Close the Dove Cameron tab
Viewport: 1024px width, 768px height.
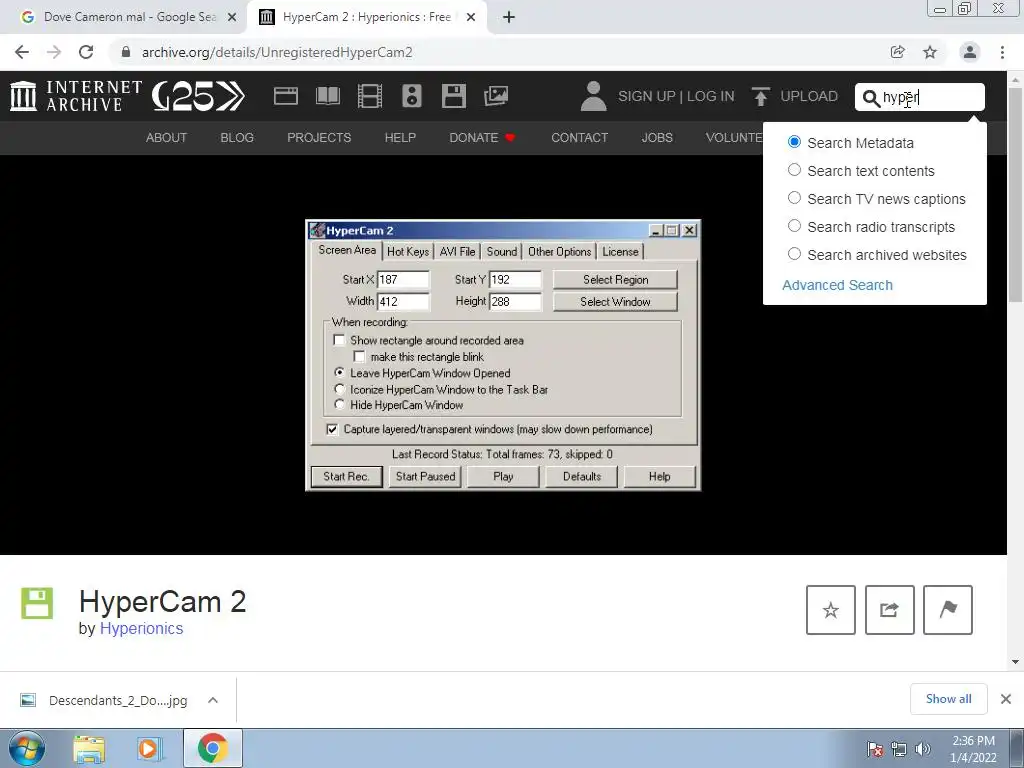tap(232, 18)
